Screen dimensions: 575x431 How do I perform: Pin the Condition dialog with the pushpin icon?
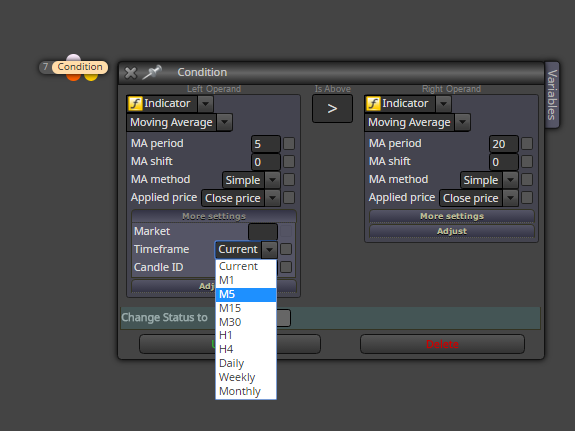[152, 72]
